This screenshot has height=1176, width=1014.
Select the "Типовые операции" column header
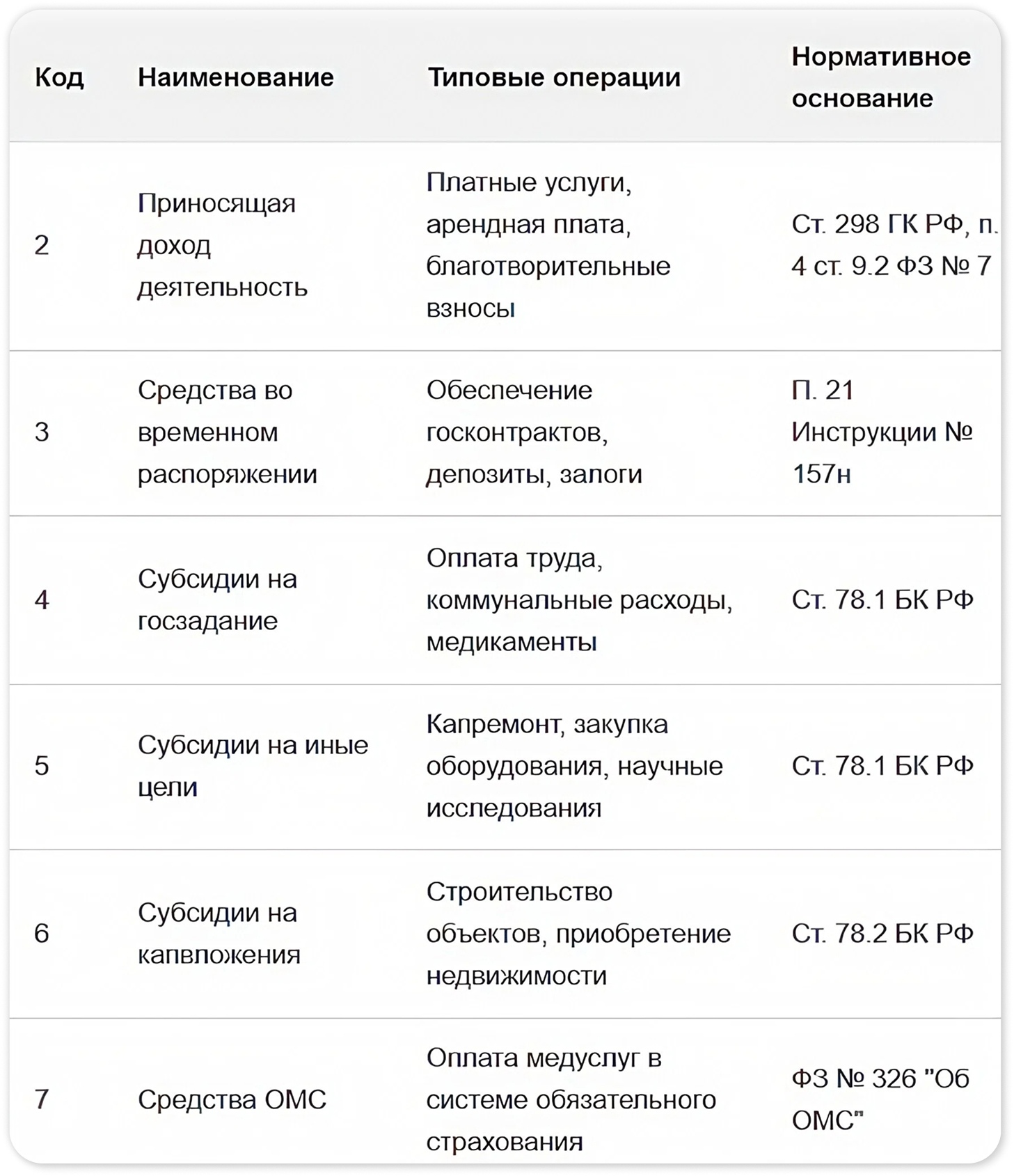tap(553, 77)
